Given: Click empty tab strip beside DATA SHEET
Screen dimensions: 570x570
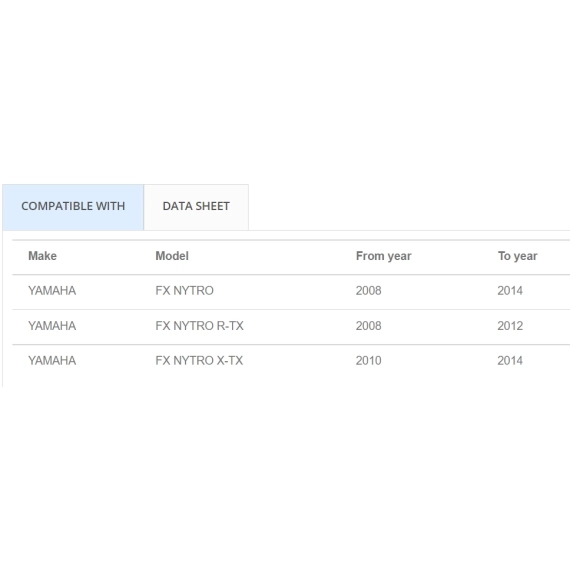Looking at the screenshot, I should pos(409,207).
